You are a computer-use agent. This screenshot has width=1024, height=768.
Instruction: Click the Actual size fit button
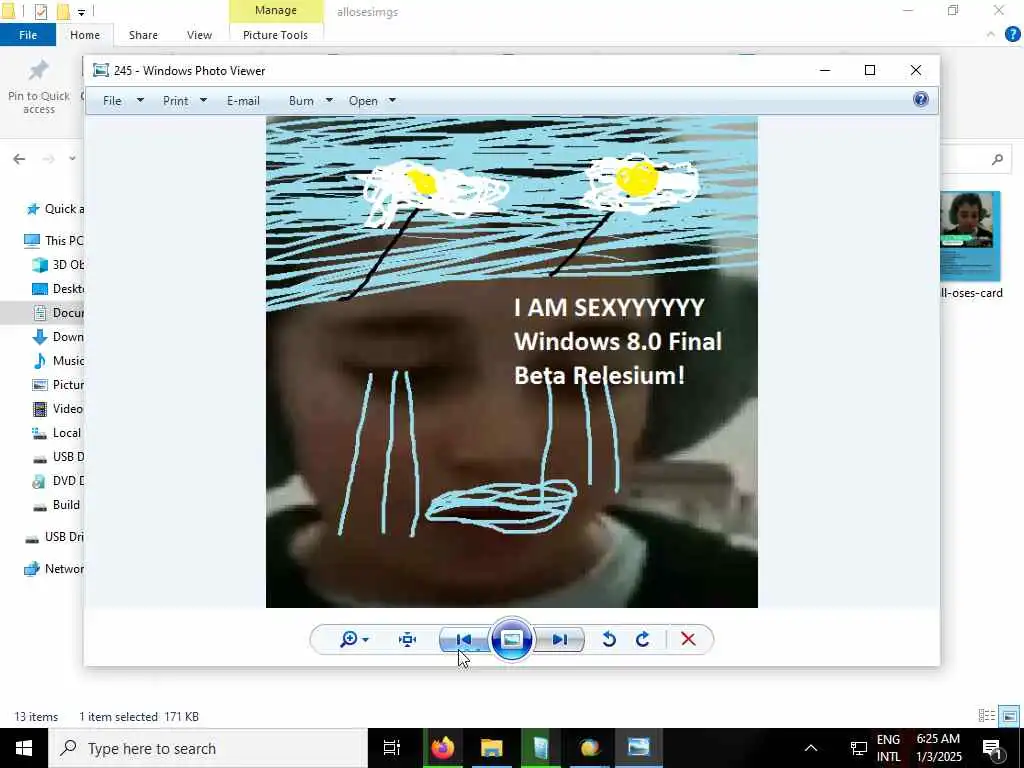coord(408,639)
